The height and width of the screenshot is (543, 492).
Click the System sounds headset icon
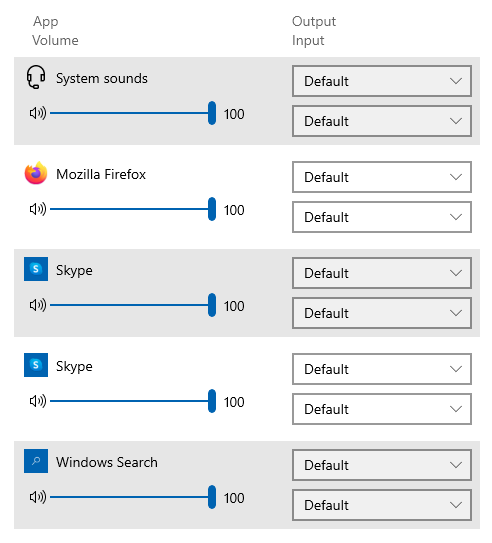(x=36, y=77)
